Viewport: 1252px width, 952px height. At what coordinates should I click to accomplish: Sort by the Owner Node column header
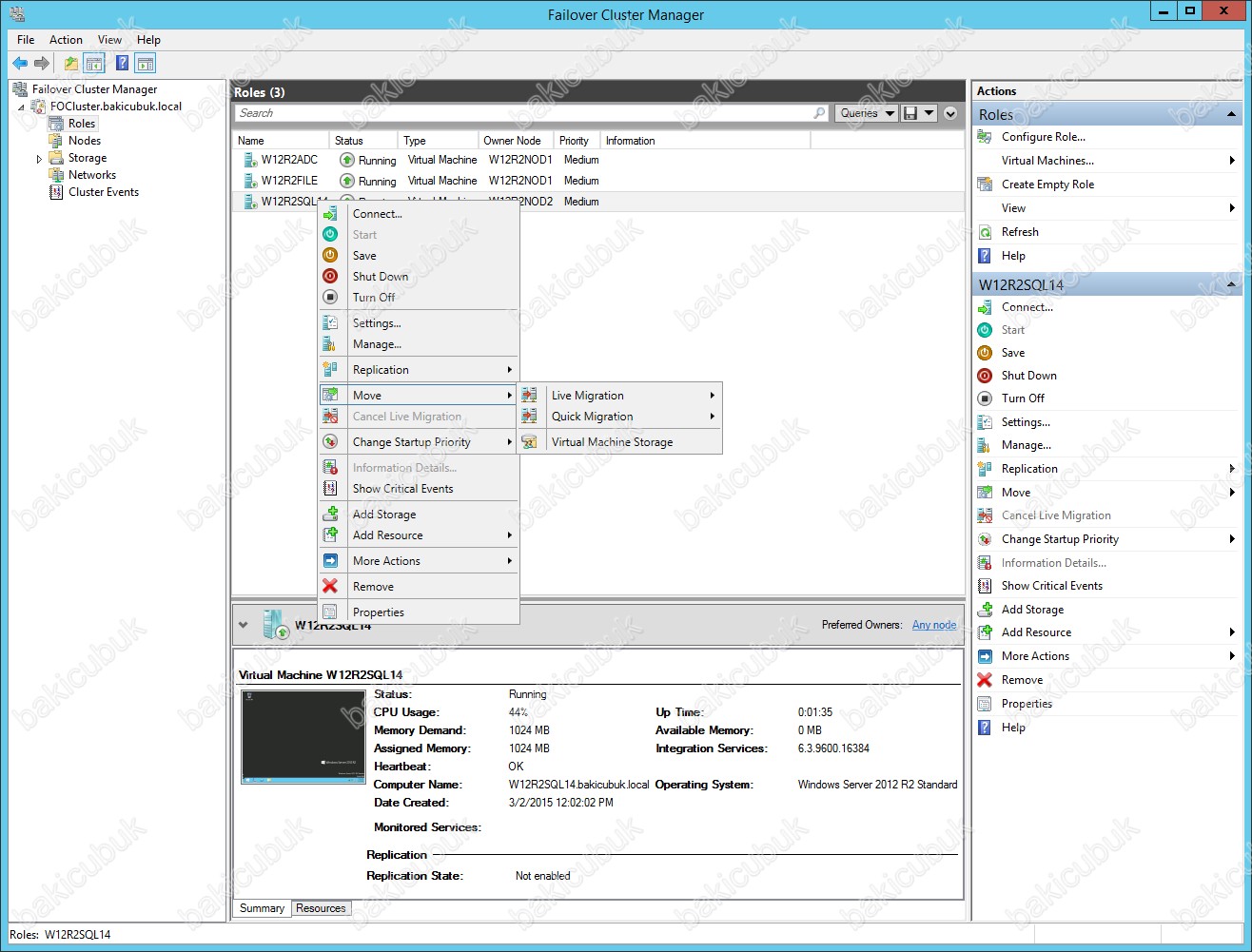(517, 141)
